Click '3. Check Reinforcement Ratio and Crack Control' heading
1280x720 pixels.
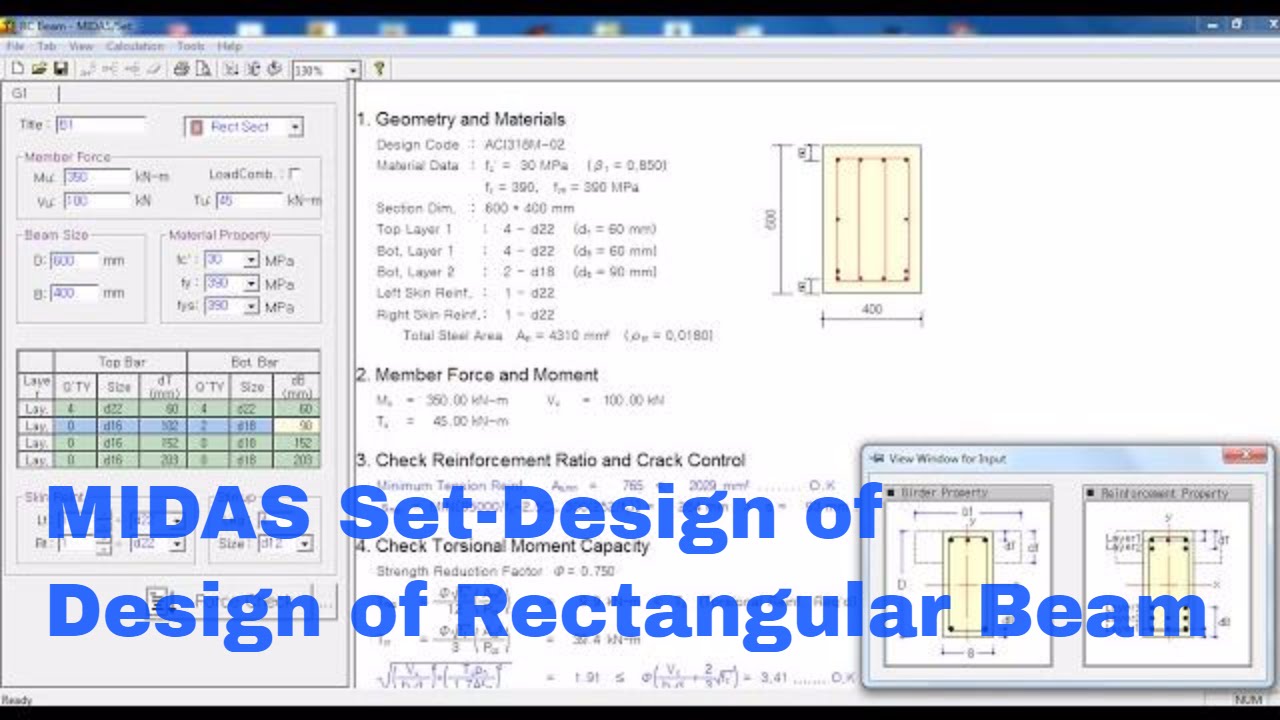pos(551,460)
